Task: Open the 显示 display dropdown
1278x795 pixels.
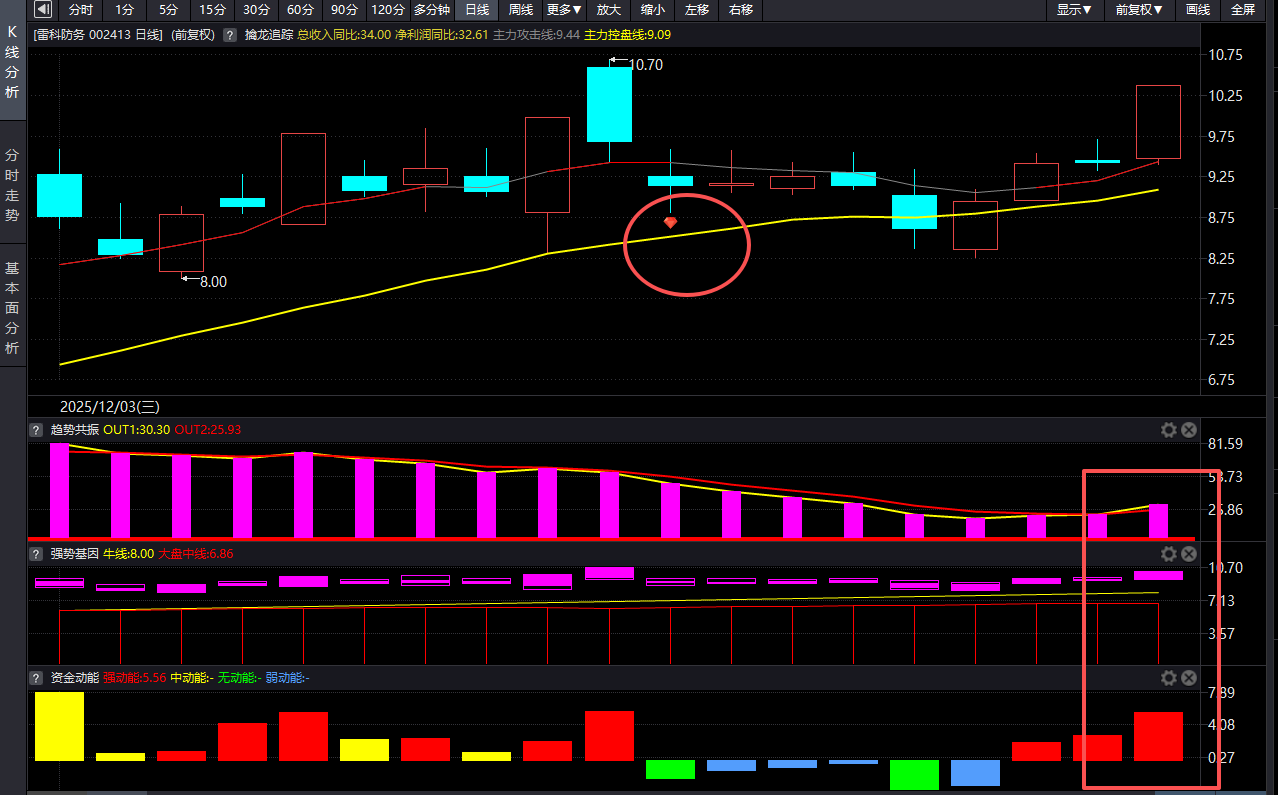Action: click(1075, 10)
